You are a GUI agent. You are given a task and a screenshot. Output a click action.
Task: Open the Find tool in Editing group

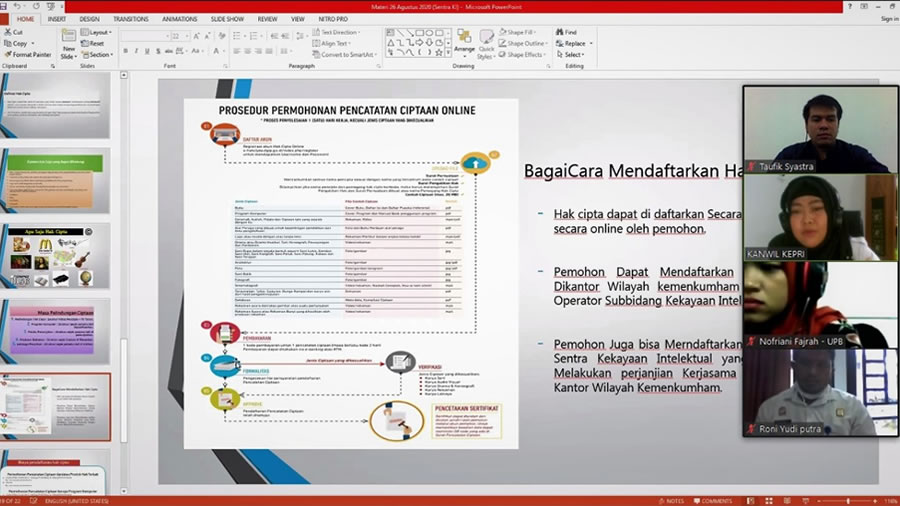coord(566,32)
